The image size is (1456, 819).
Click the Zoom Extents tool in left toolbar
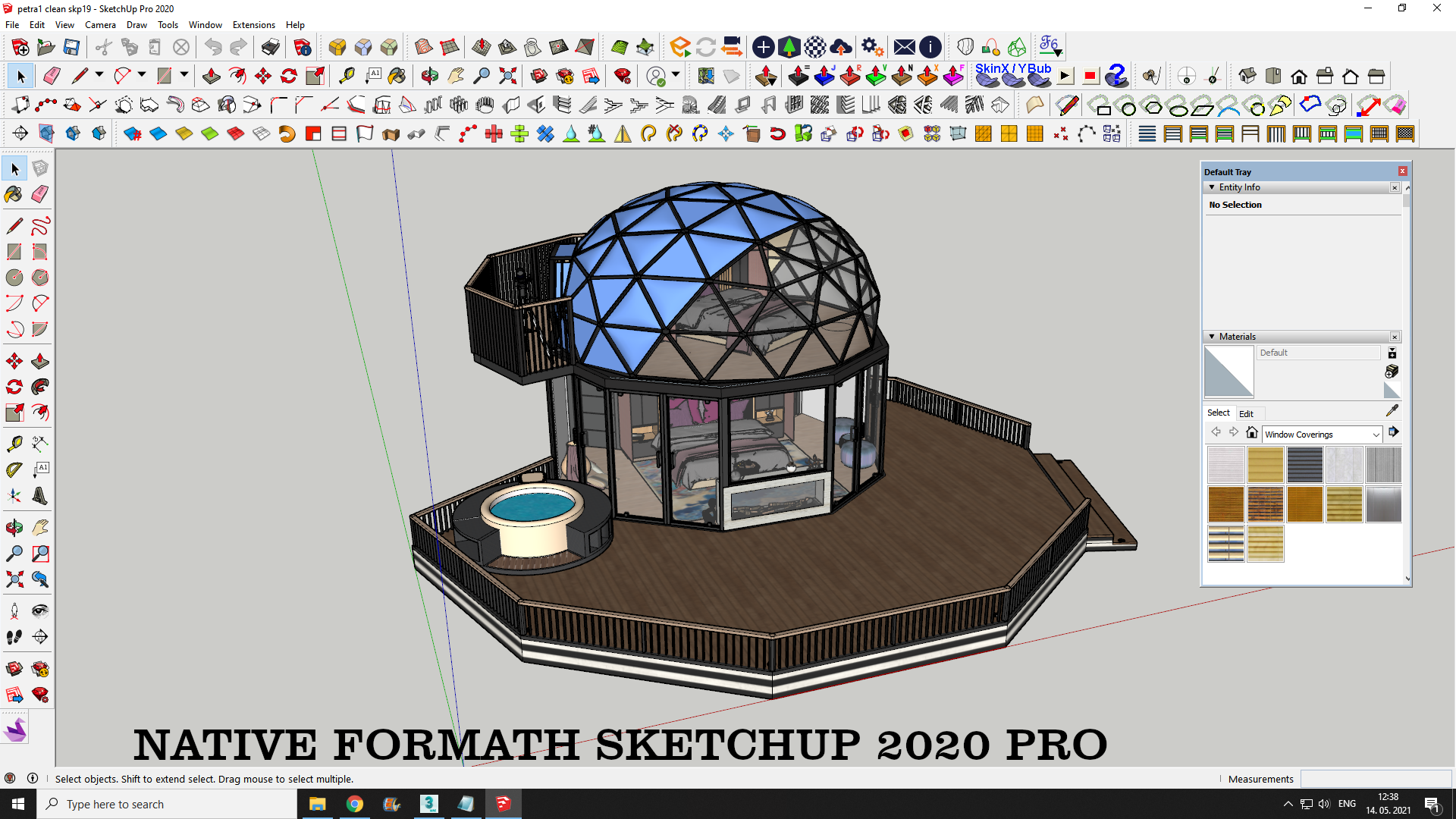point(14,580)
